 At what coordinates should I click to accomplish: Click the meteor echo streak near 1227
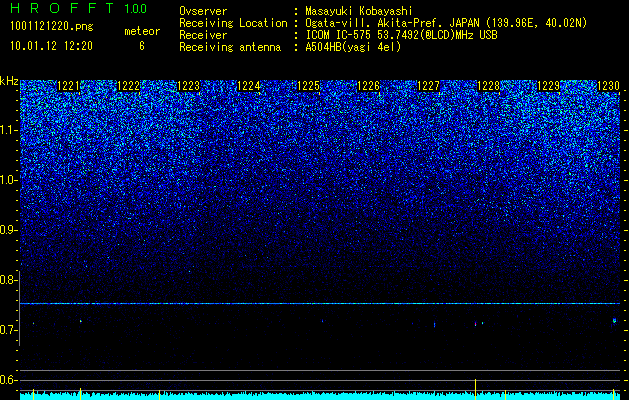coord(434,324)
